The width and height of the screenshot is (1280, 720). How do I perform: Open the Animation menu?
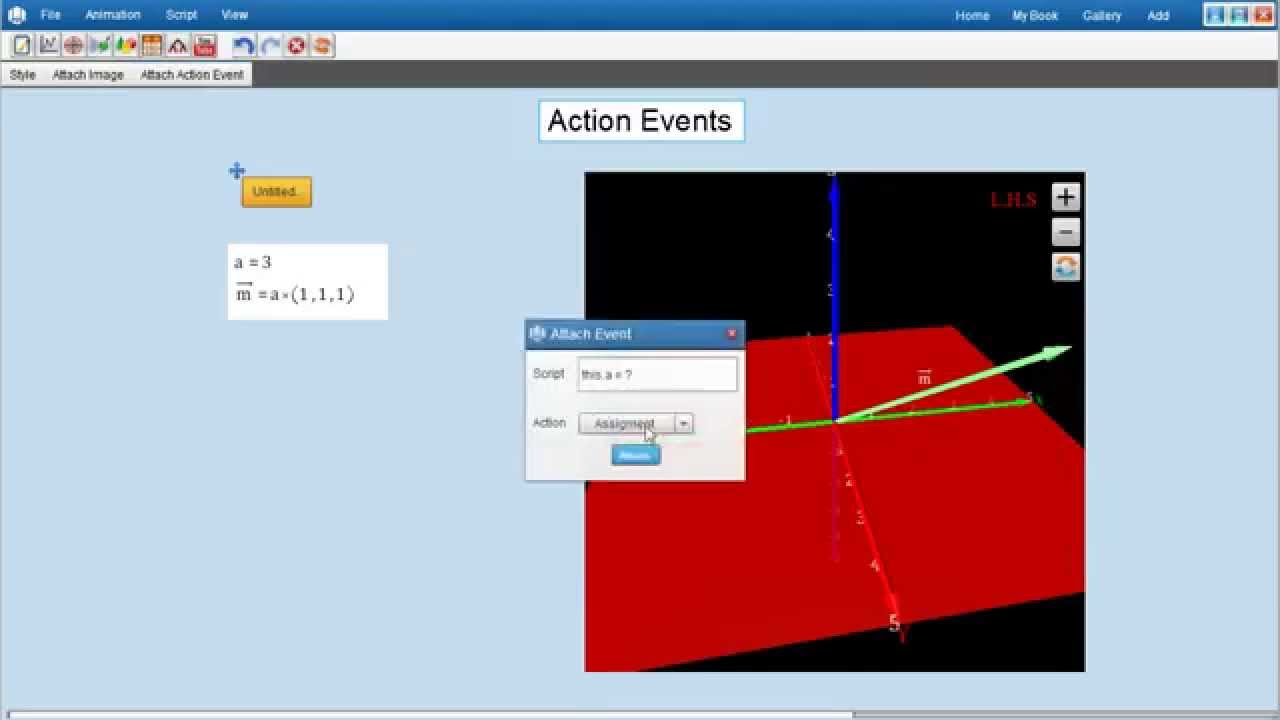pos(113,15)
